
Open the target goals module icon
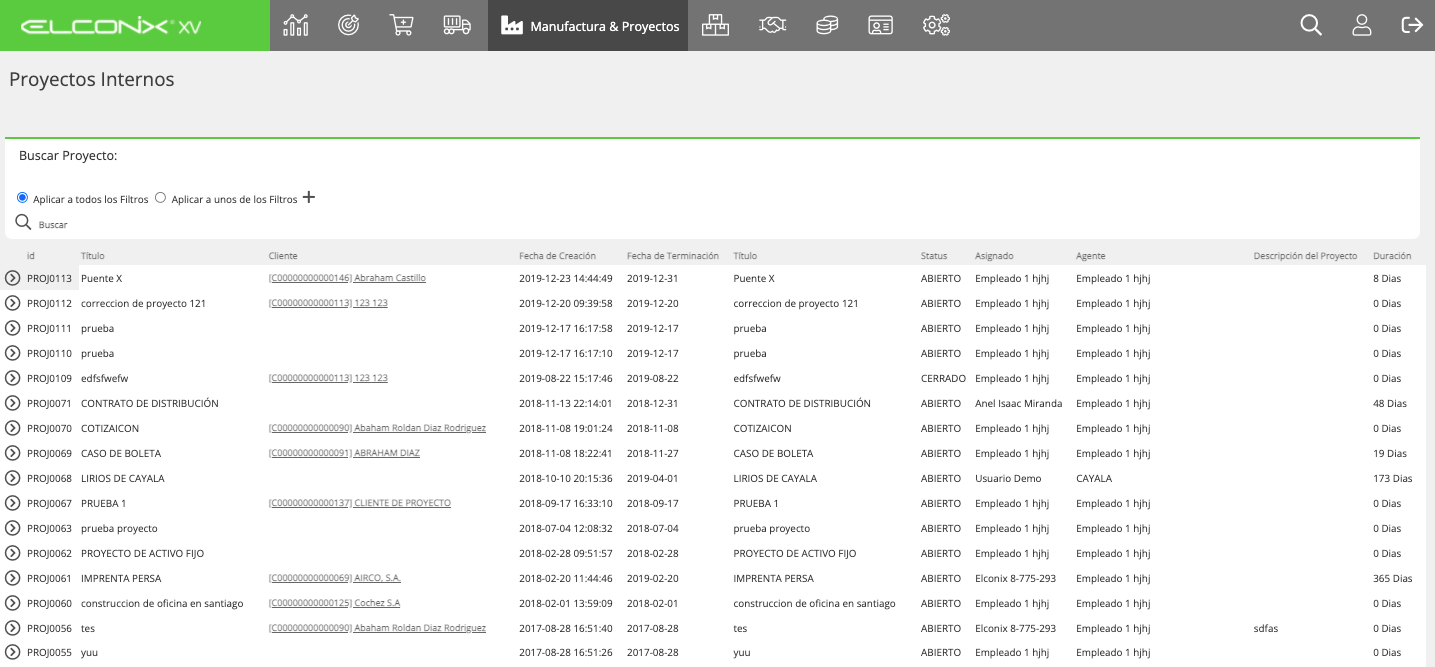(x=348, y=25)
